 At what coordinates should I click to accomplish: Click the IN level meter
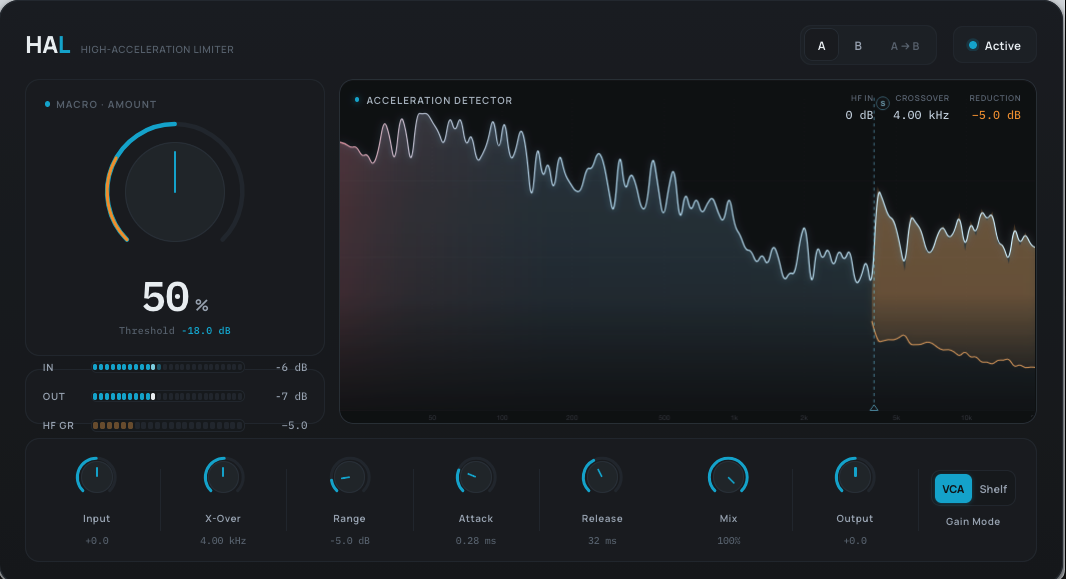(x=168, y=367)
